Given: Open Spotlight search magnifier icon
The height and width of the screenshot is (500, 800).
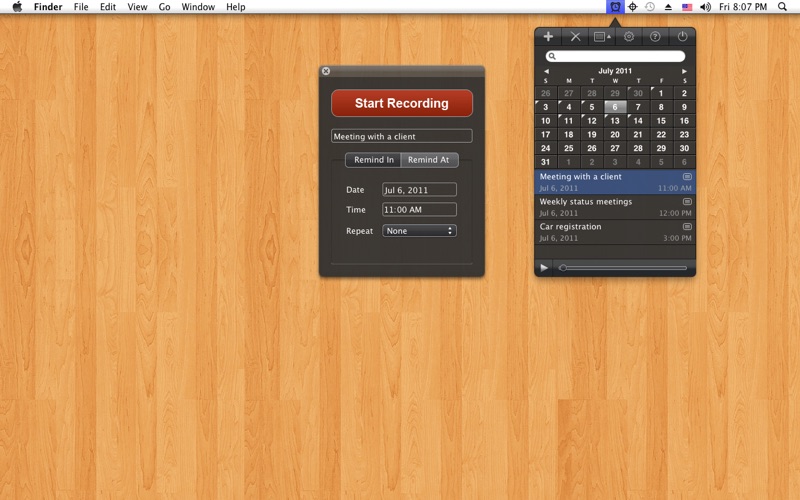Looking at the screenshot, I should point(782,7).
